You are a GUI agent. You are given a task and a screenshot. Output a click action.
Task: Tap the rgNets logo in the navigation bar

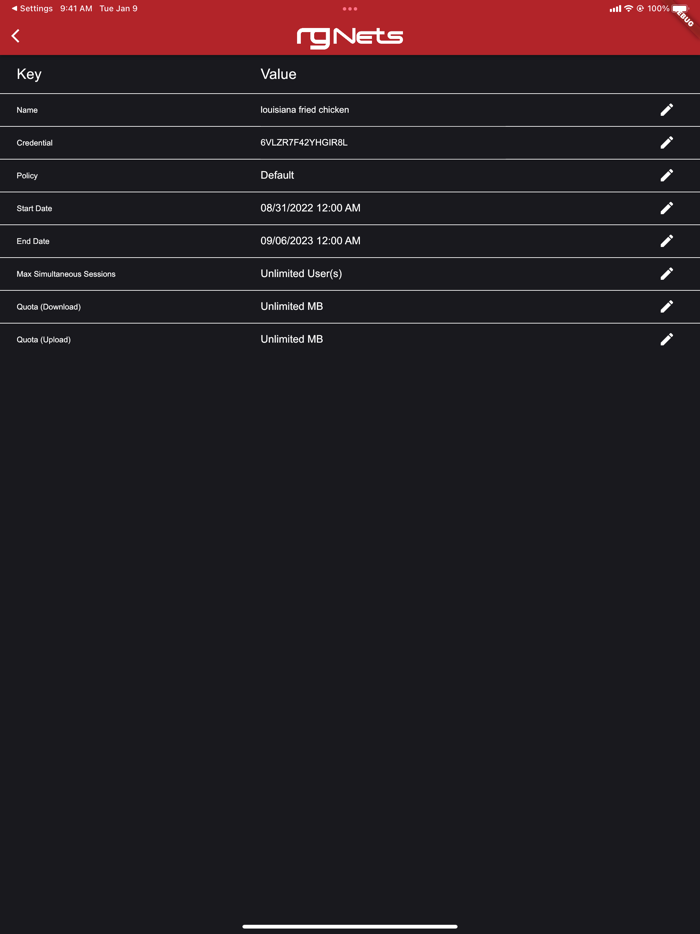pyautogui.click(x=349, y=36)
